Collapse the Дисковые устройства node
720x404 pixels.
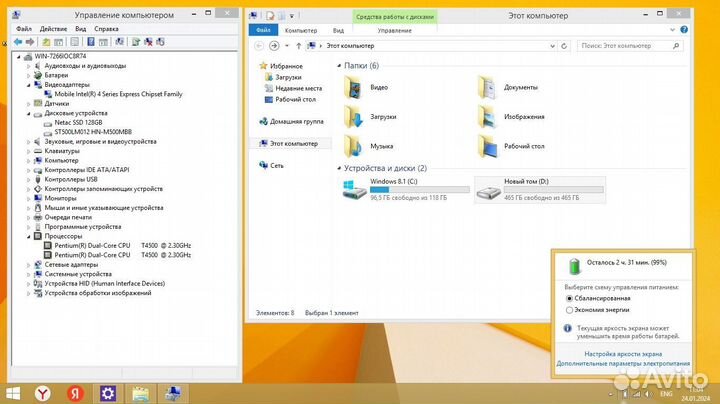[x=28, y=113]
